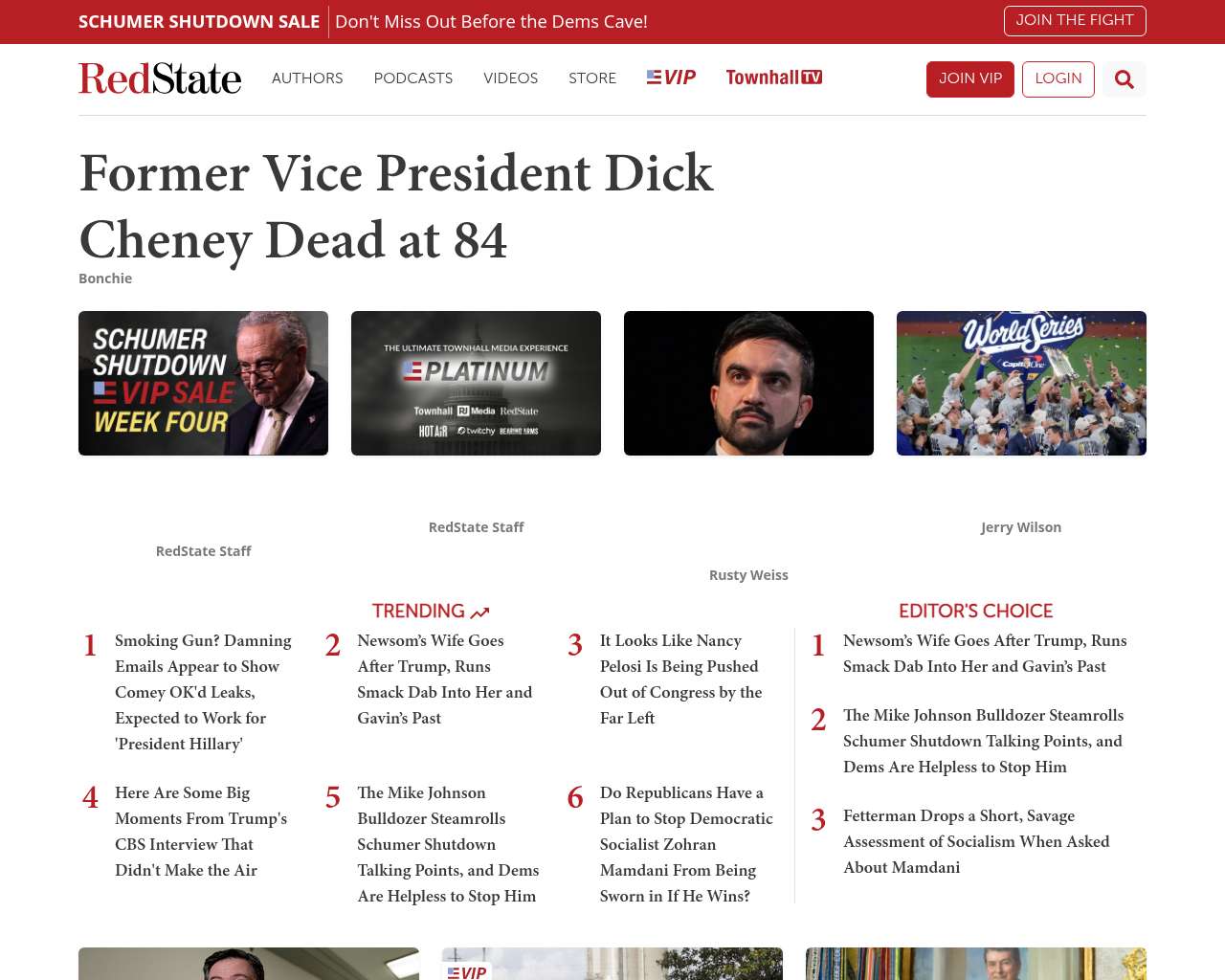The image size is (1225, 980).
Task: Click the Editor's Choice heading
Action: click(975, 612)
